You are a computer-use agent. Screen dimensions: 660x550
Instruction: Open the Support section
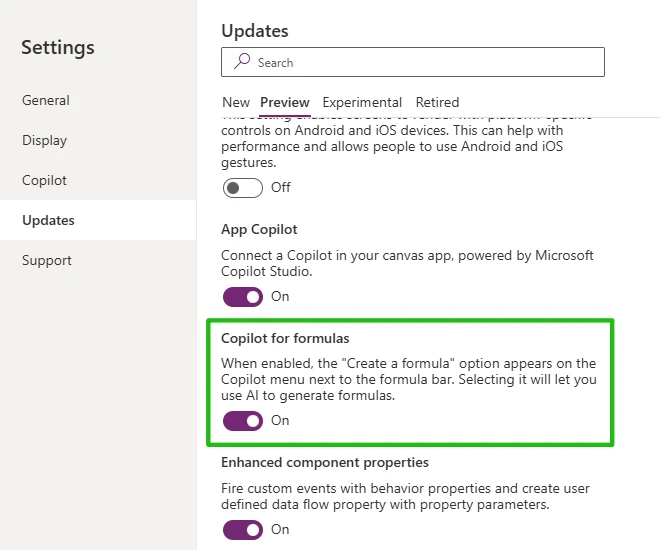47,260
